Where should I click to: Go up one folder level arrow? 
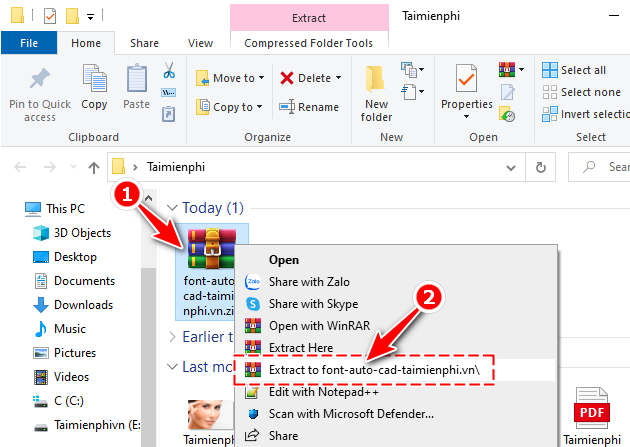pyautogui.click(x=94, y=167)
